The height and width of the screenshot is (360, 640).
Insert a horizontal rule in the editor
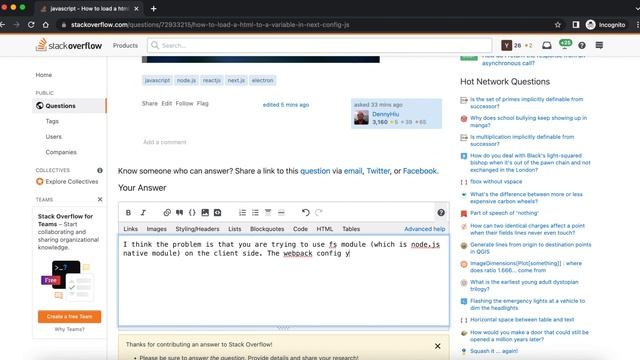[x=281, y=213]
